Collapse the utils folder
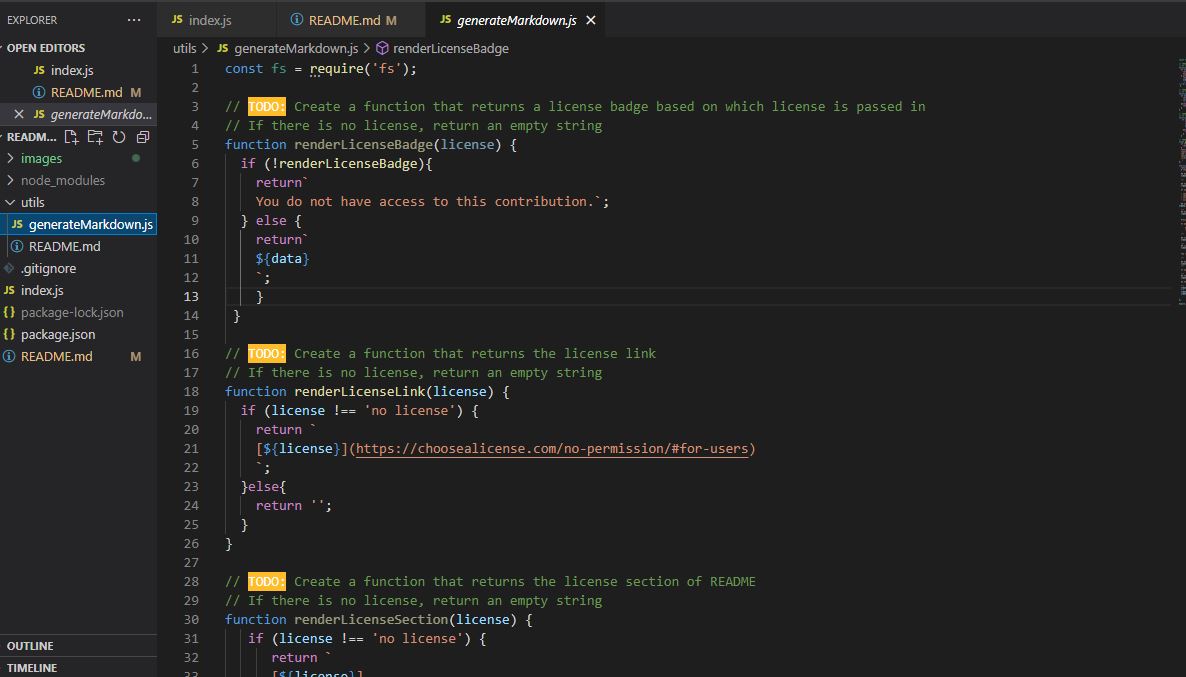Image resolution: width=1186 pixels, height=677 pixels. click(33, 202)
